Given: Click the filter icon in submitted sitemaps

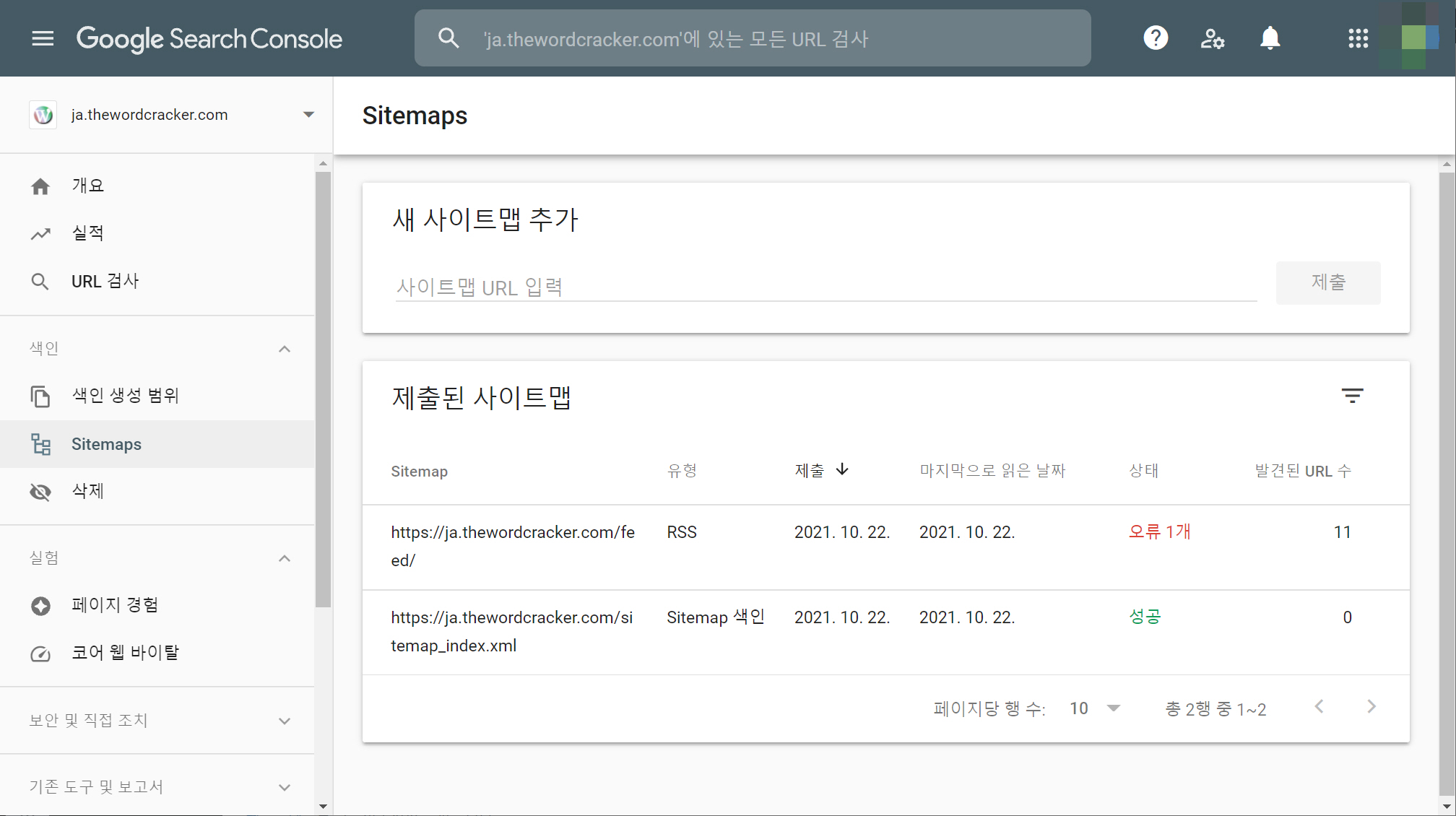Looking at the screenshot, I should pyautogui.click(x=1352, y=396).
